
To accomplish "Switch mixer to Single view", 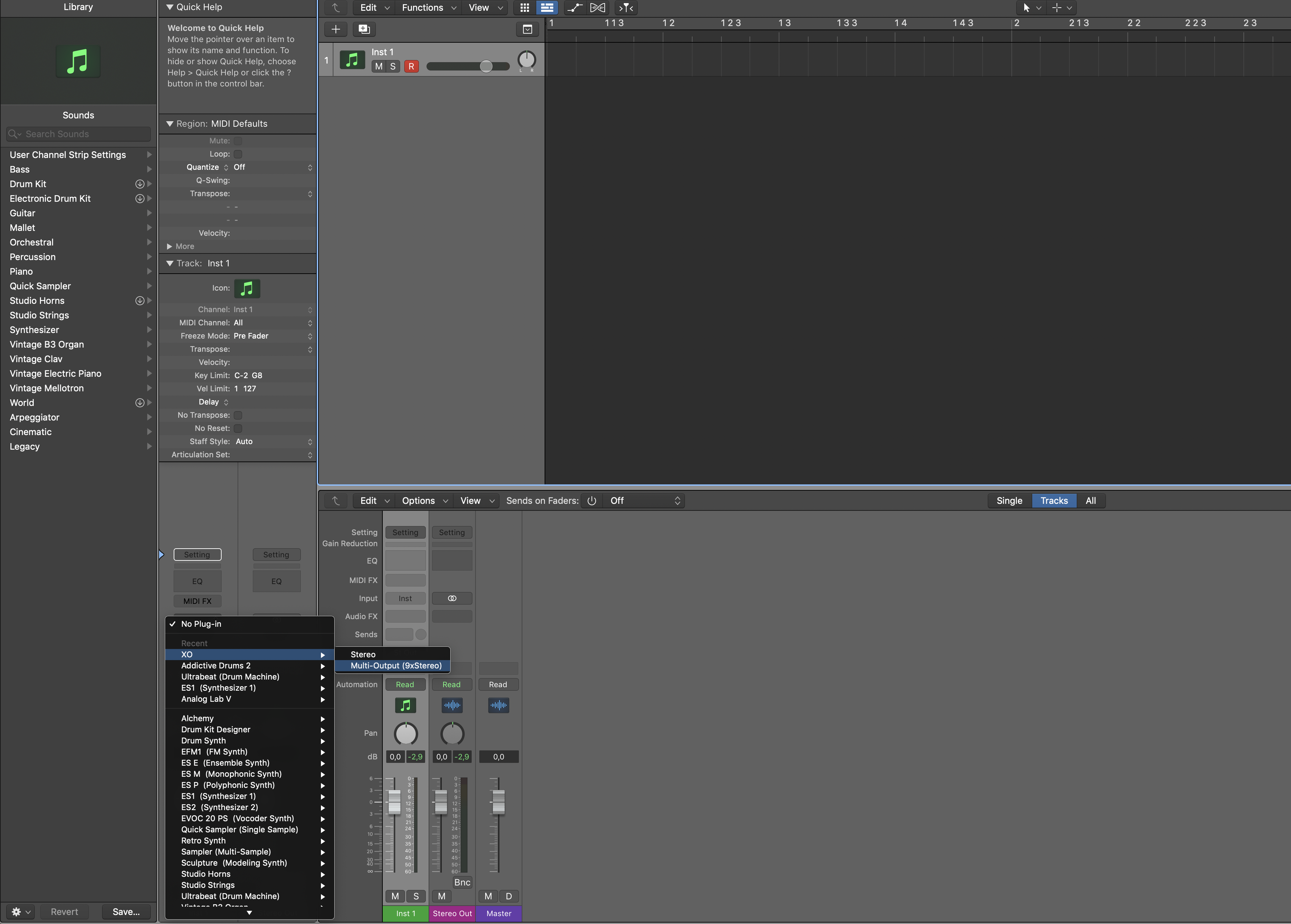I will tap(1009, 501).
